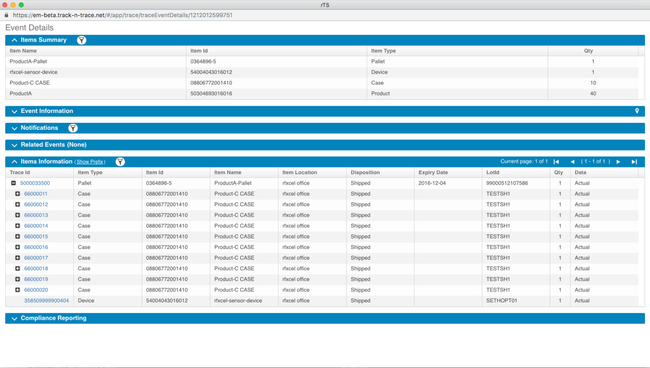
Task: Collapse pallet 5000033500 tree row
Action: (x=13, y=183)
